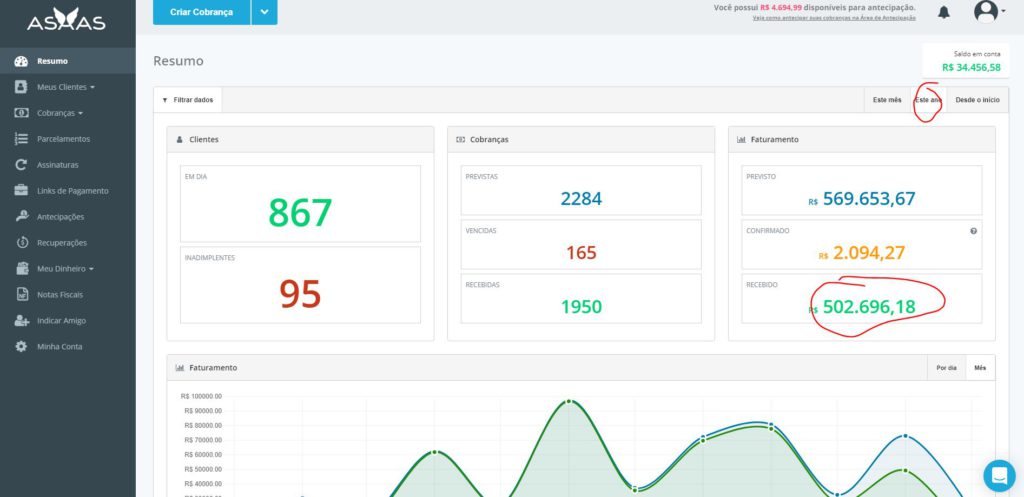Expand the Meu Dinheiro submenu
The image size is (1024, 497).
(91, 269)
